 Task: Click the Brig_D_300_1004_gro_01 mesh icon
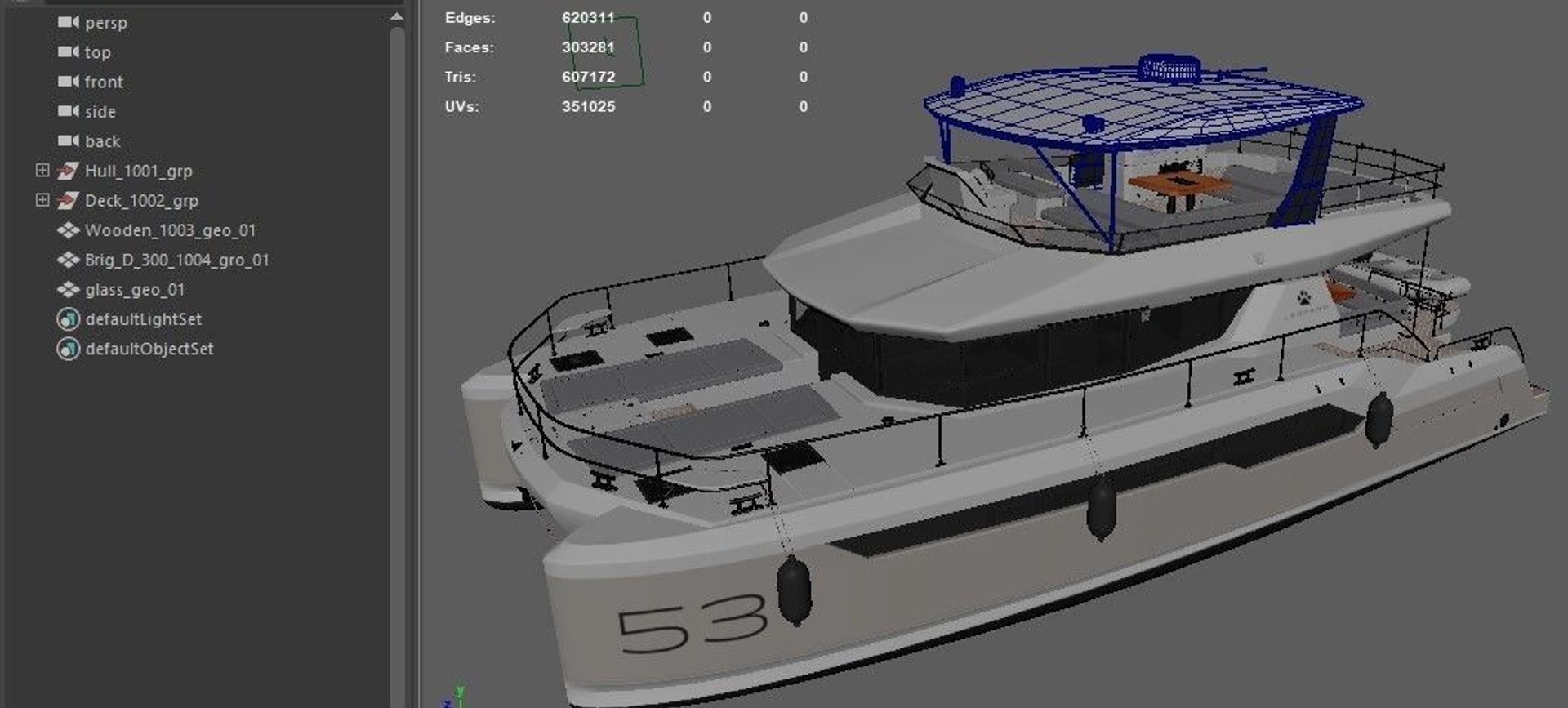point(69,260)
